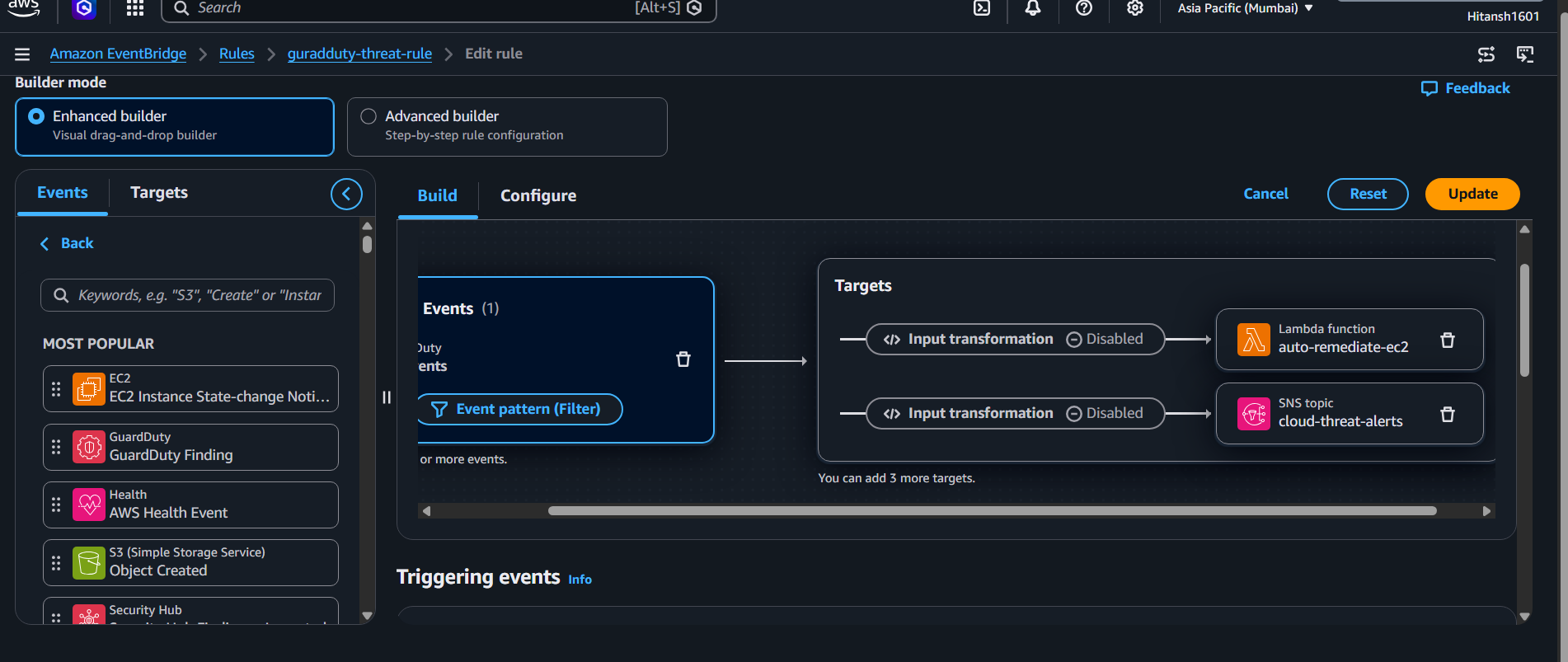This screenshot has height=662, width=1568.
Task: Click the panel split divider handle
Action: [x=387, y=397]
